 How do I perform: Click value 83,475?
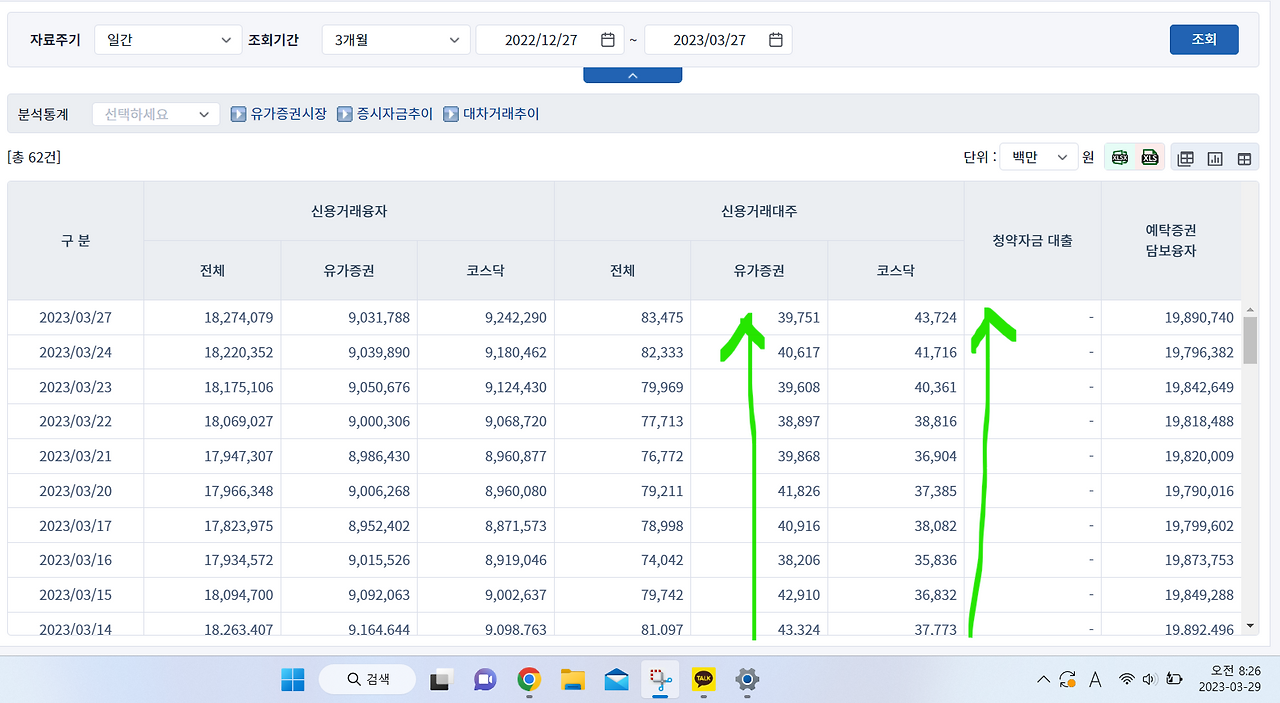click(x=662, y=318)
